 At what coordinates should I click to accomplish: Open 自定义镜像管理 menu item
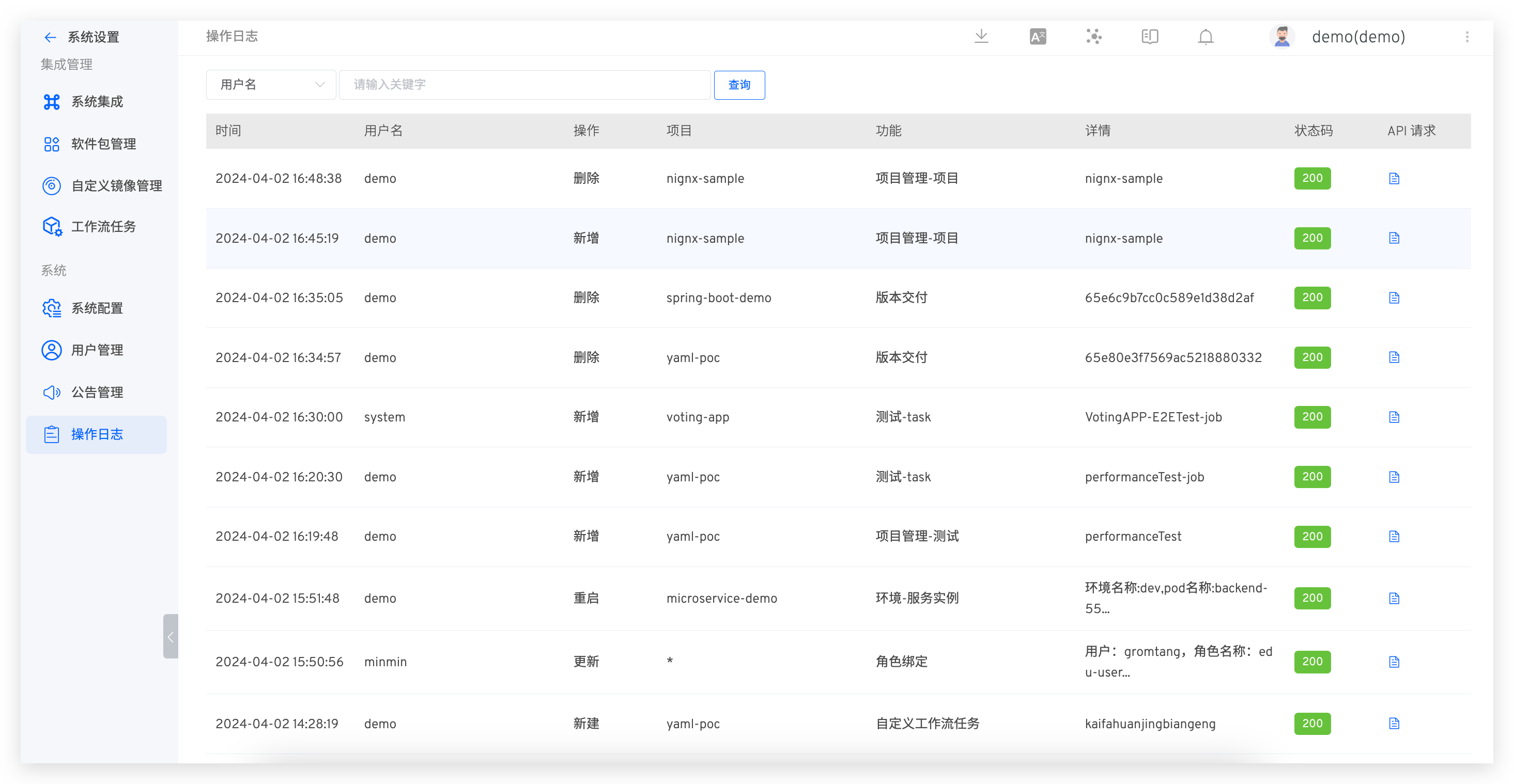pos(116,185)
